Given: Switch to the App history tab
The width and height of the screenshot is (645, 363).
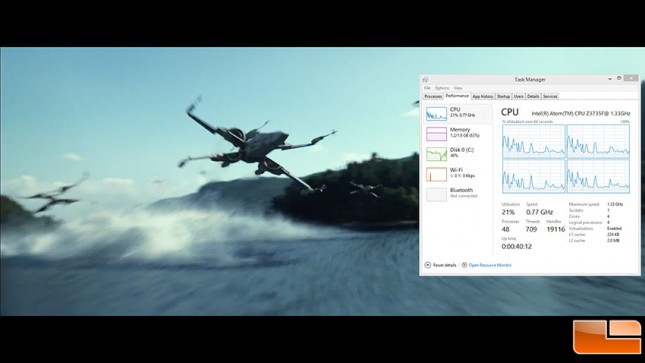Looking at the screenshot, I should click(x=483, y=96).
